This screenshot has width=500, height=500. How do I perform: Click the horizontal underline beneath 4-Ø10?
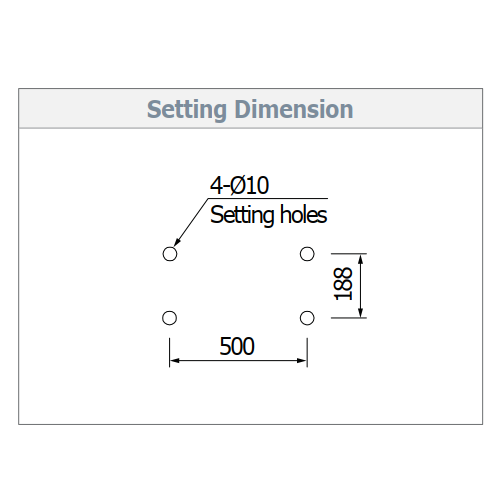268,199
